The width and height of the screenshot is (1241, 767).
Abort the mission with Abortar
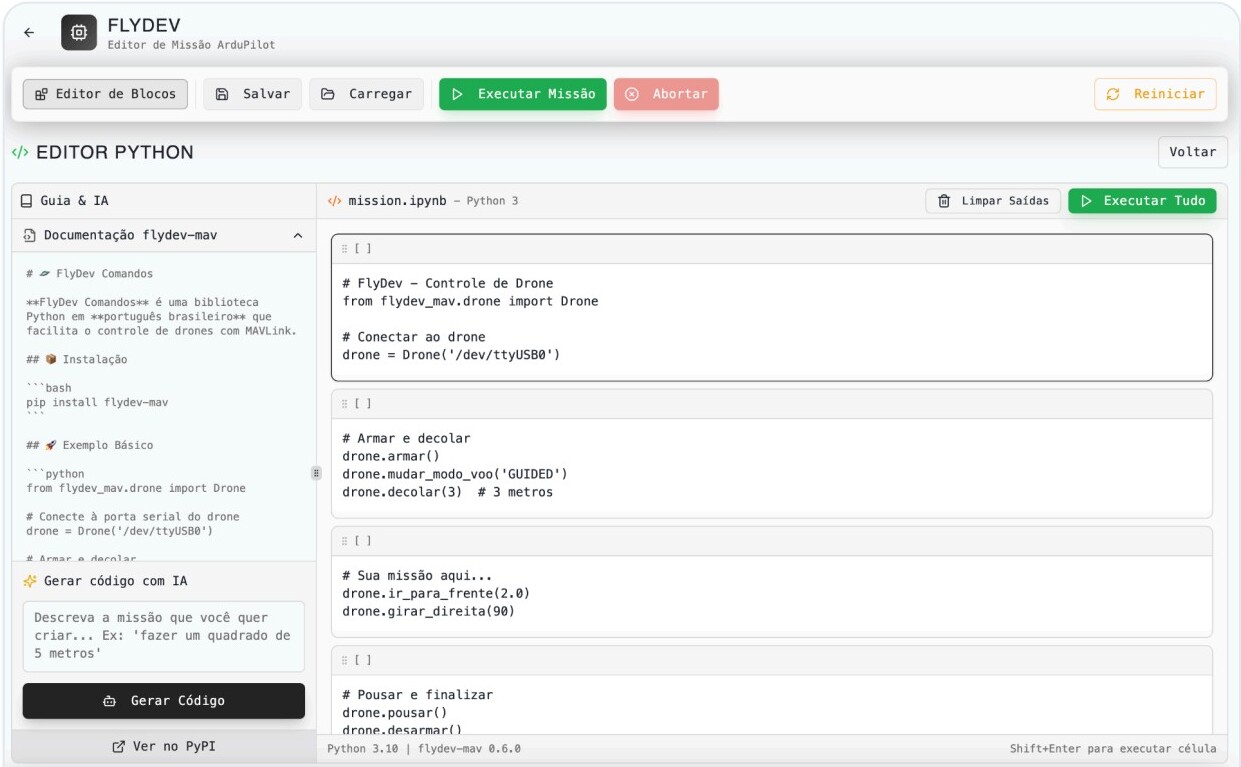click(x=666, y=94)
